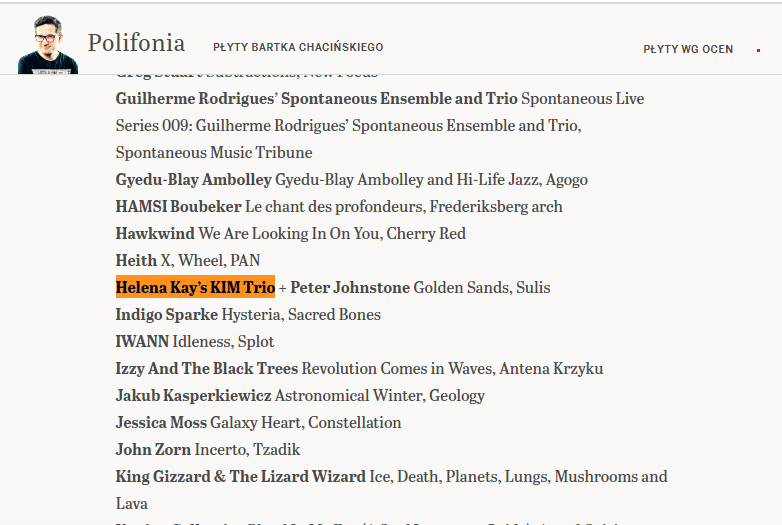Click King Gizzard & The Lizard Wizard entry
This screenshot has width=782, height=525.
(391, 490)
